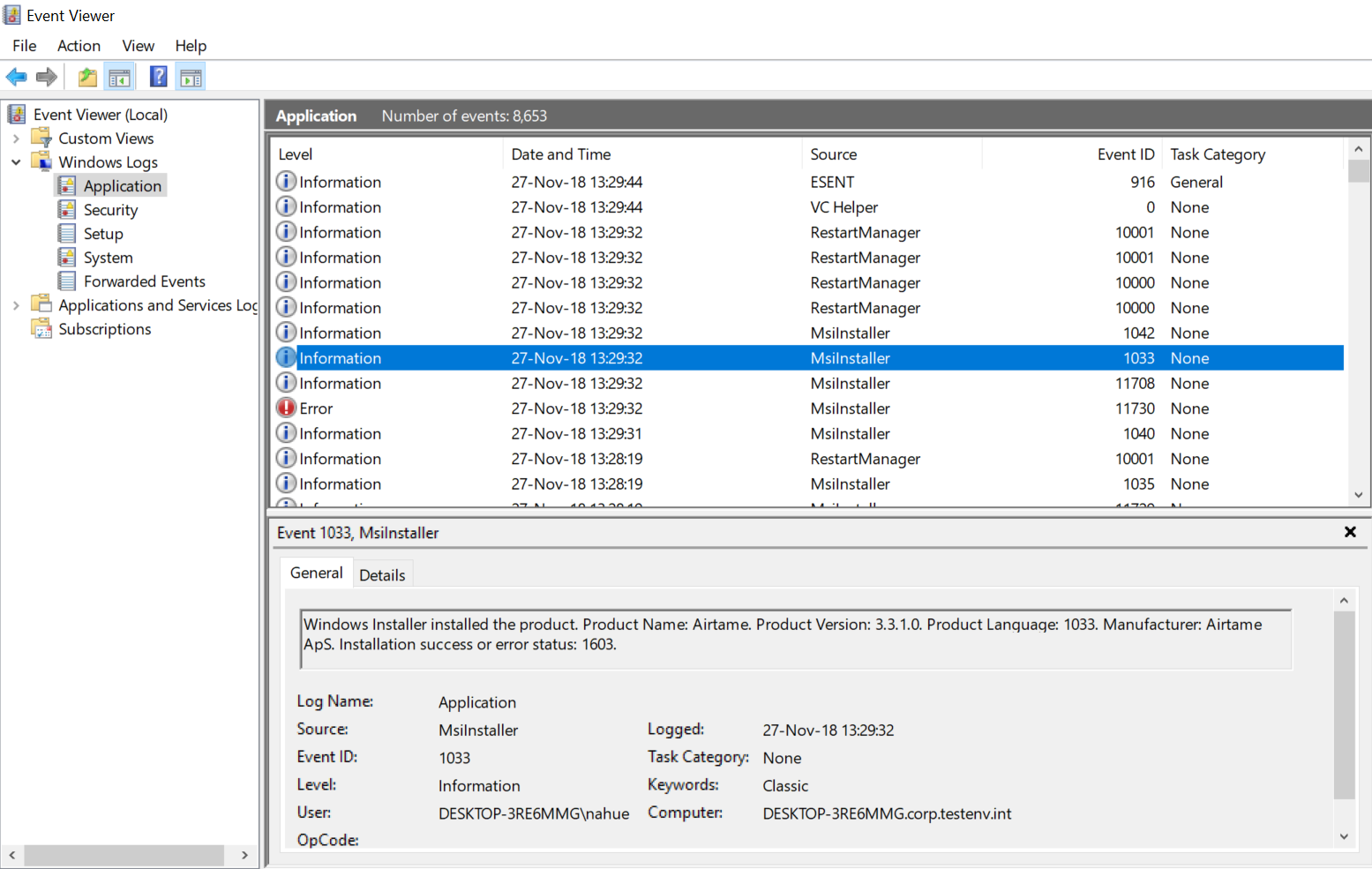Image resolution: width=1372 pixels, height=869 pixels.
Task: Sort by Date and Time column header
Action: pos(653,154)
